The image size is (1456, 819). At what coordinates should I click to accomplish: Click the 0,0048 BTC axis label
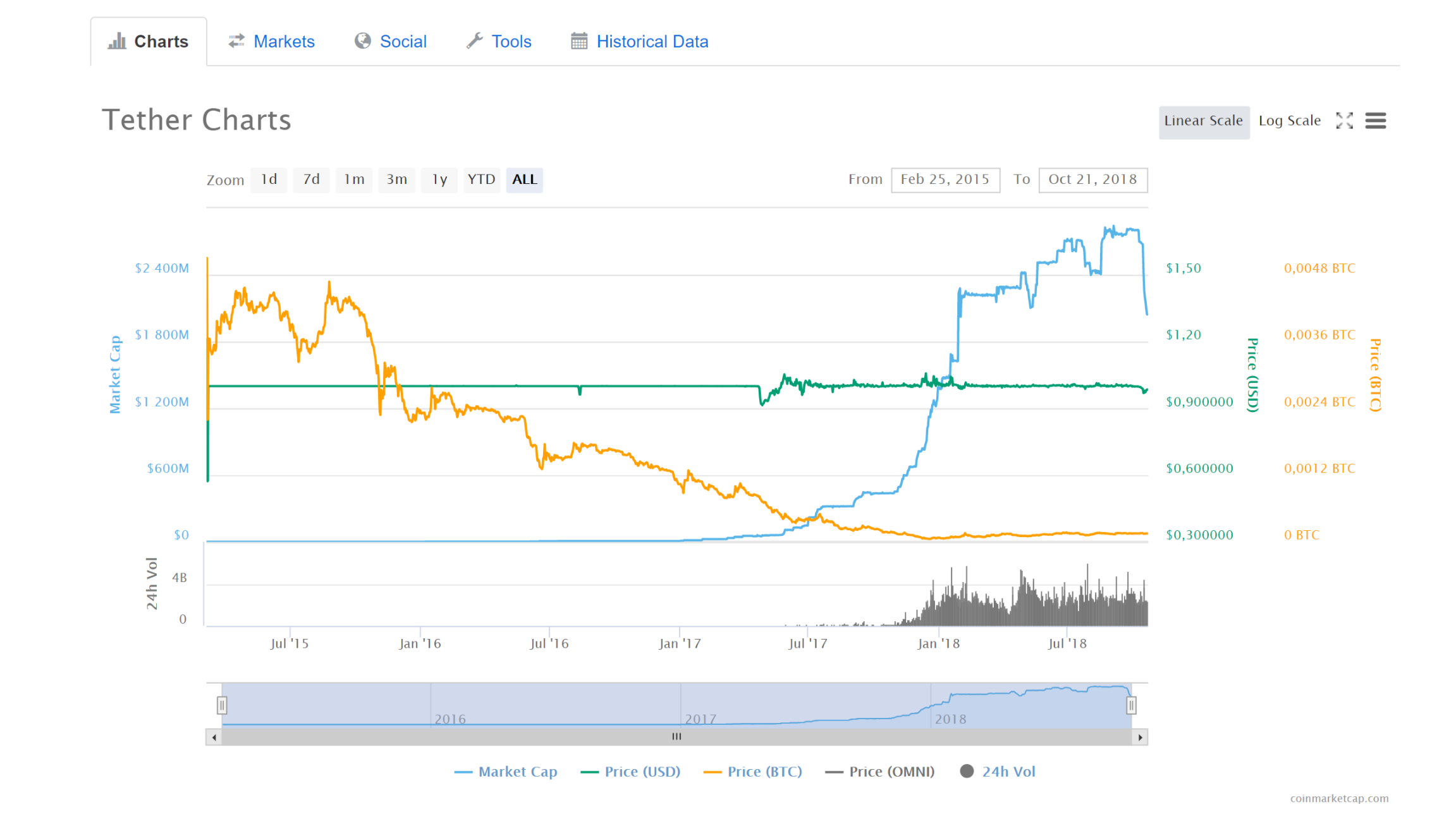point(1319,269)
